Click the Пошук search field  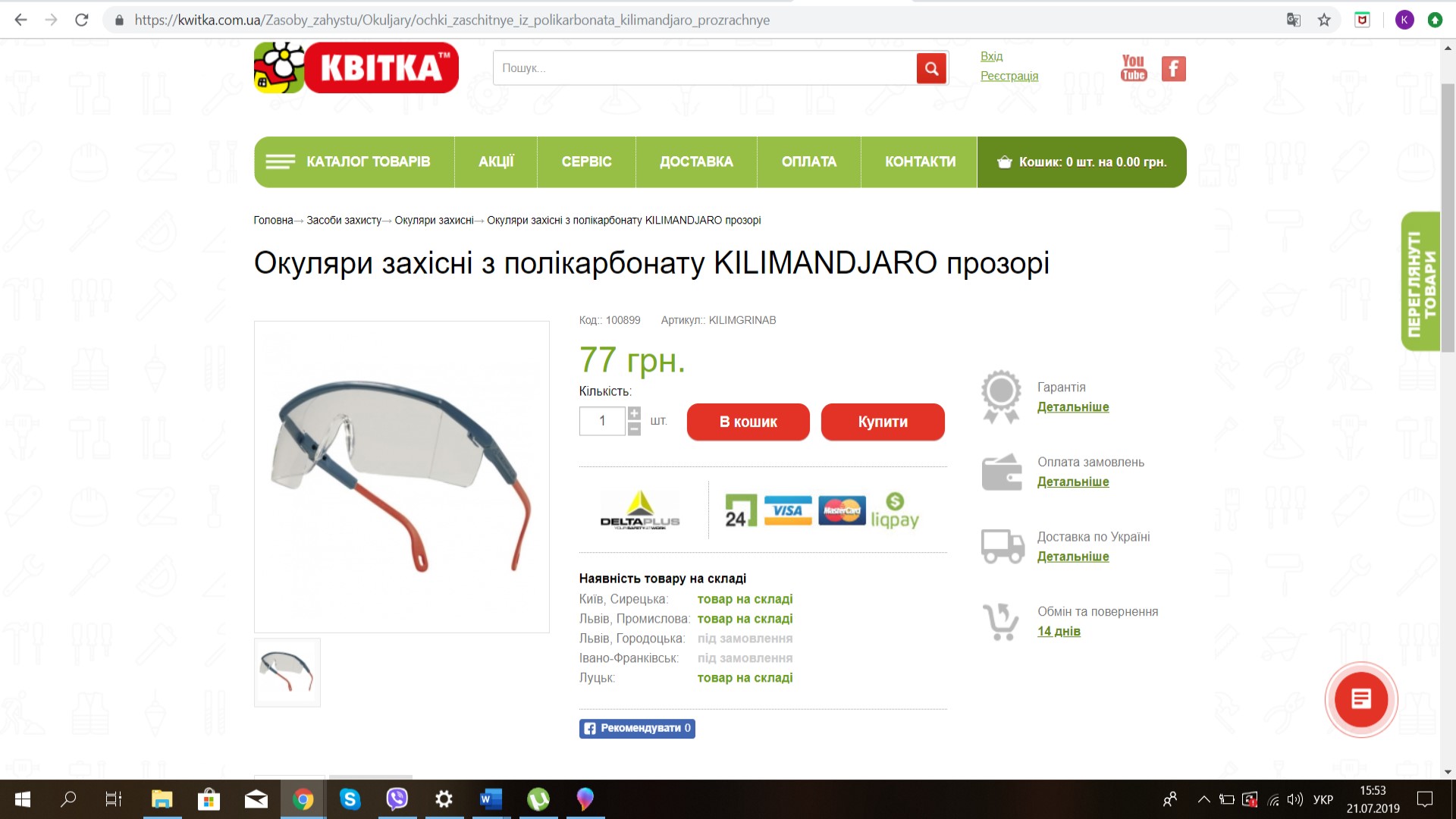tap(704, 68)
